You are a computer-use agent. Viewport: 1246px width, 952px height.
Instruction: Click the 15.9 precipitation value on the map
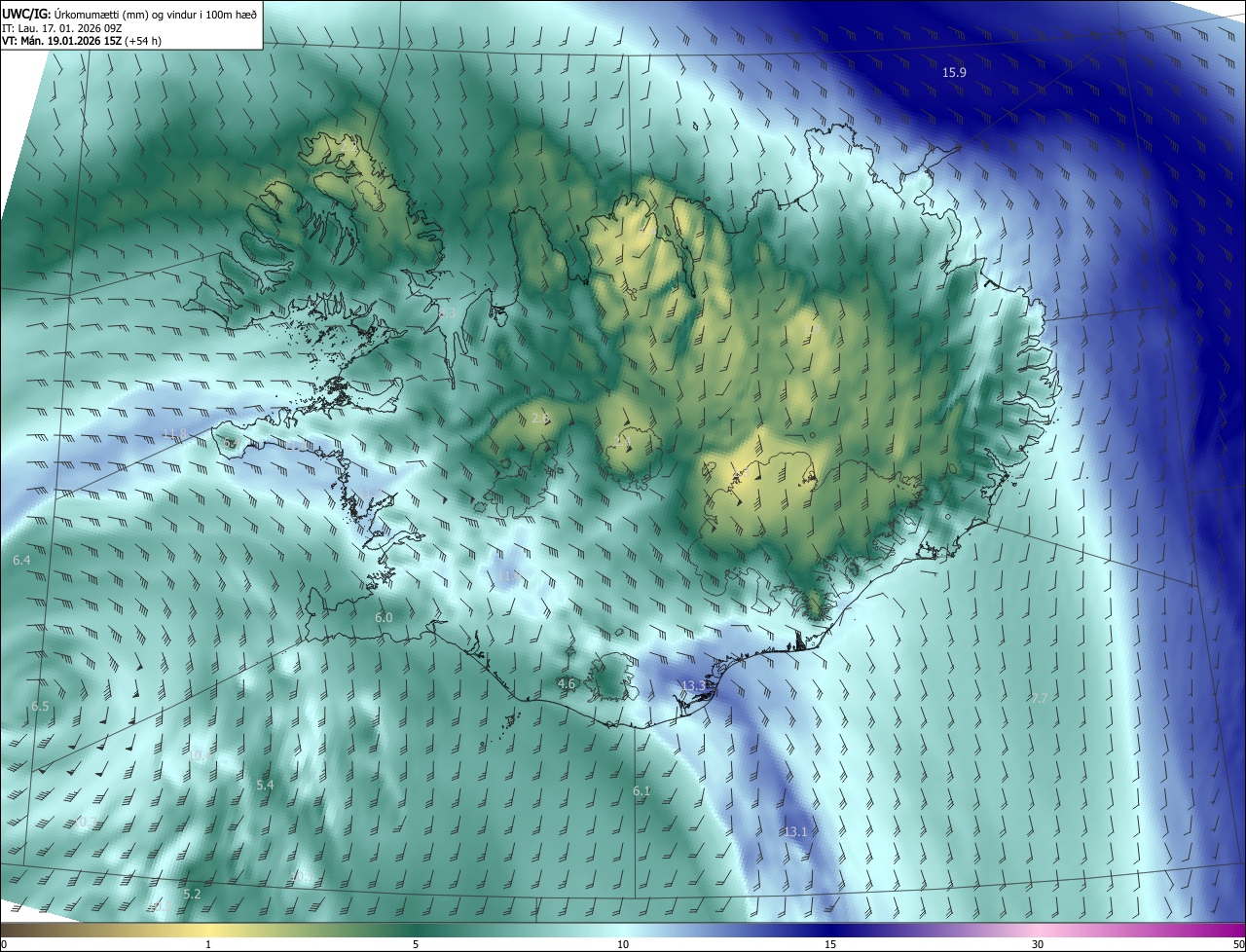954,72
